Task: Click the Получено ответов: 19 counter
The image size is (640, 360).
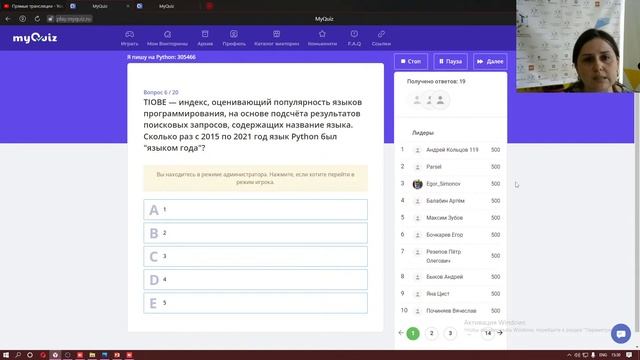Action: click(x=436, y=82)
